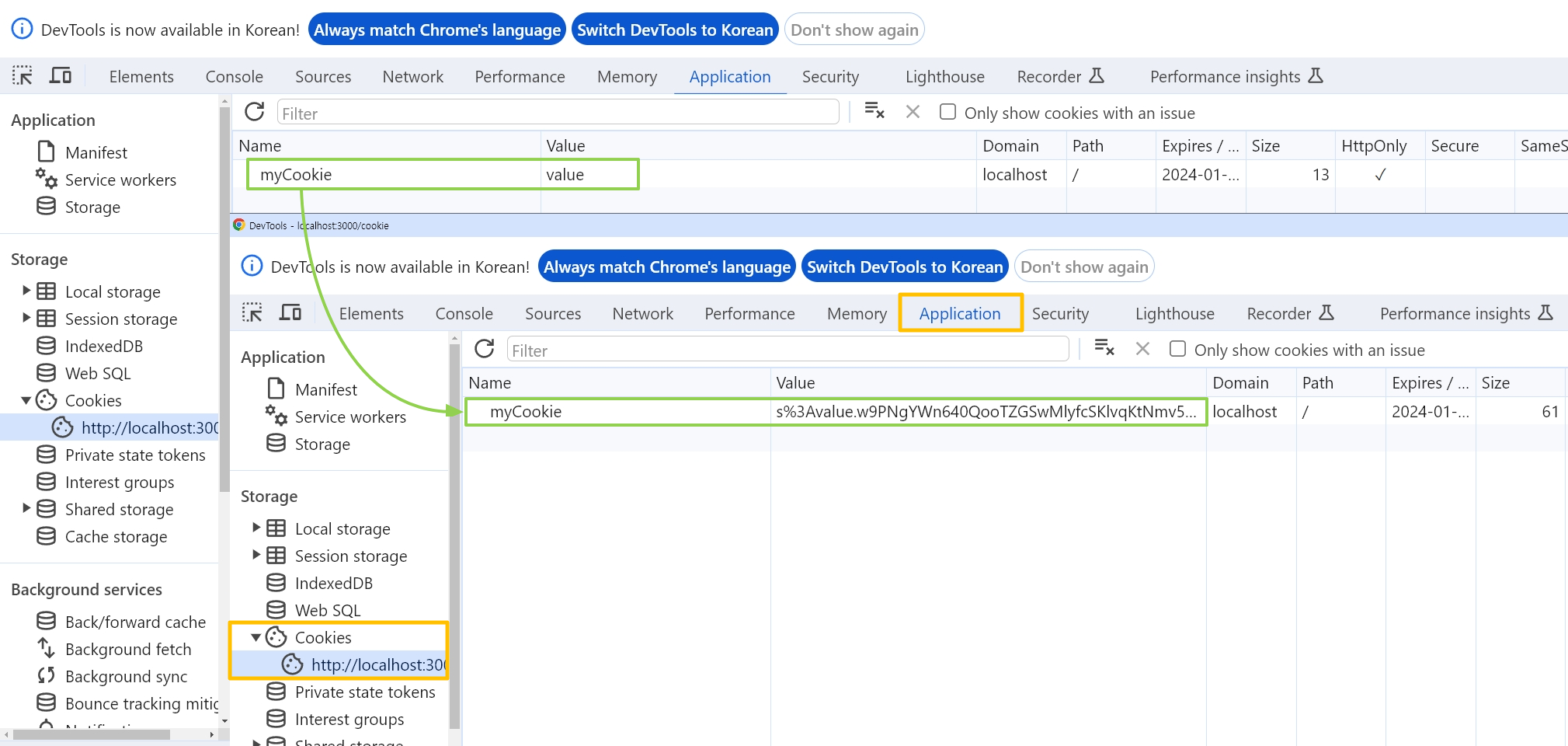This screenshot has height=746, width=1568.
Task: Check 'Only show cookies with an issue' in front window
Action: pos(1177,349)
